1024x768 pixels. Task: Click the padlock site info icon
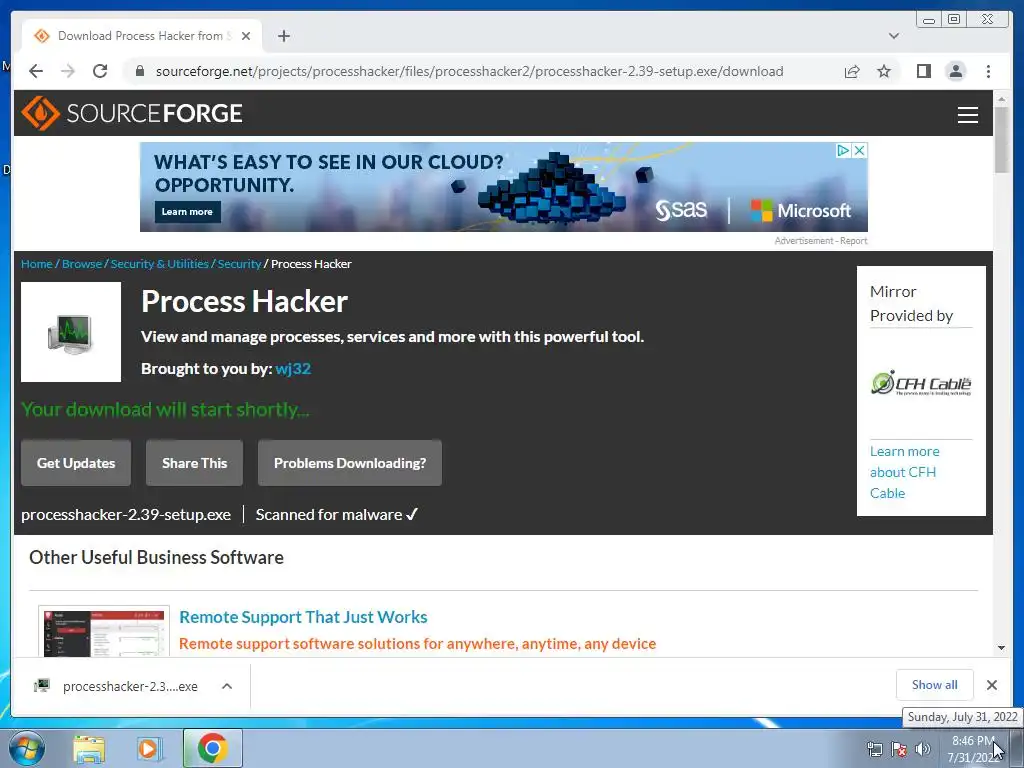[x=139, y=71]
